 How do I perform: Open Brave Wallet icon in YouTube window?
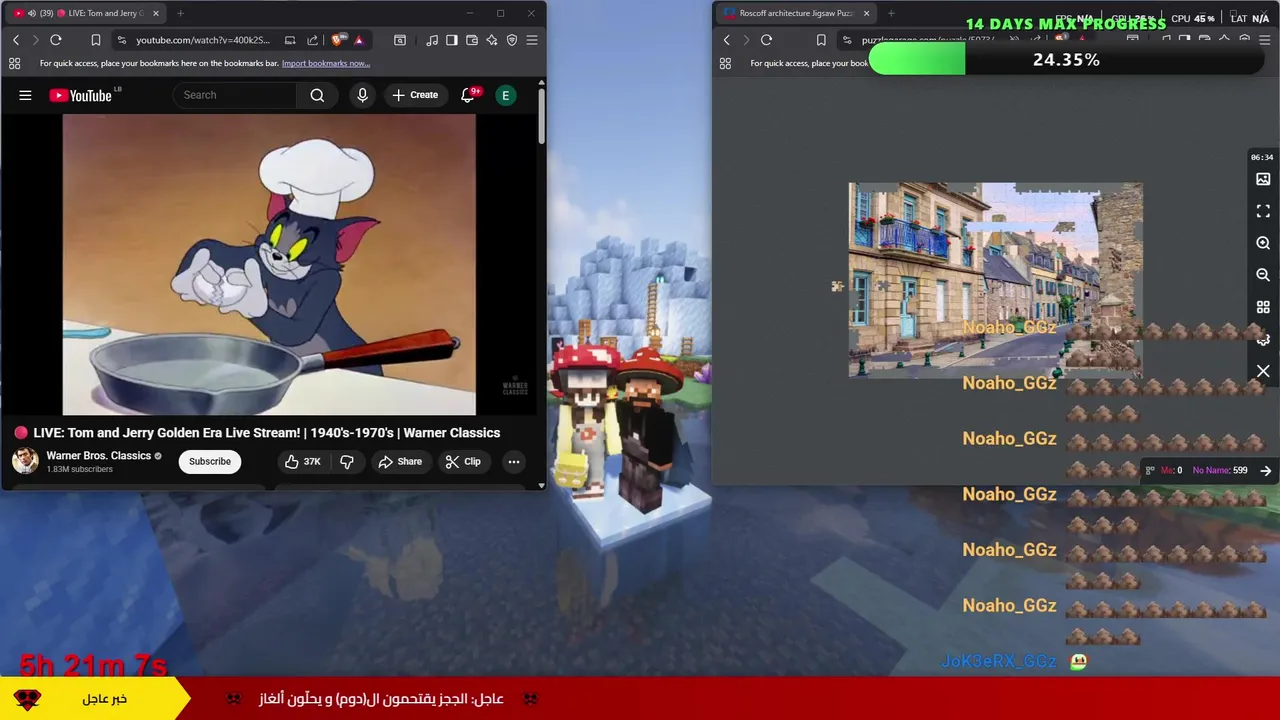pos(472,40)
